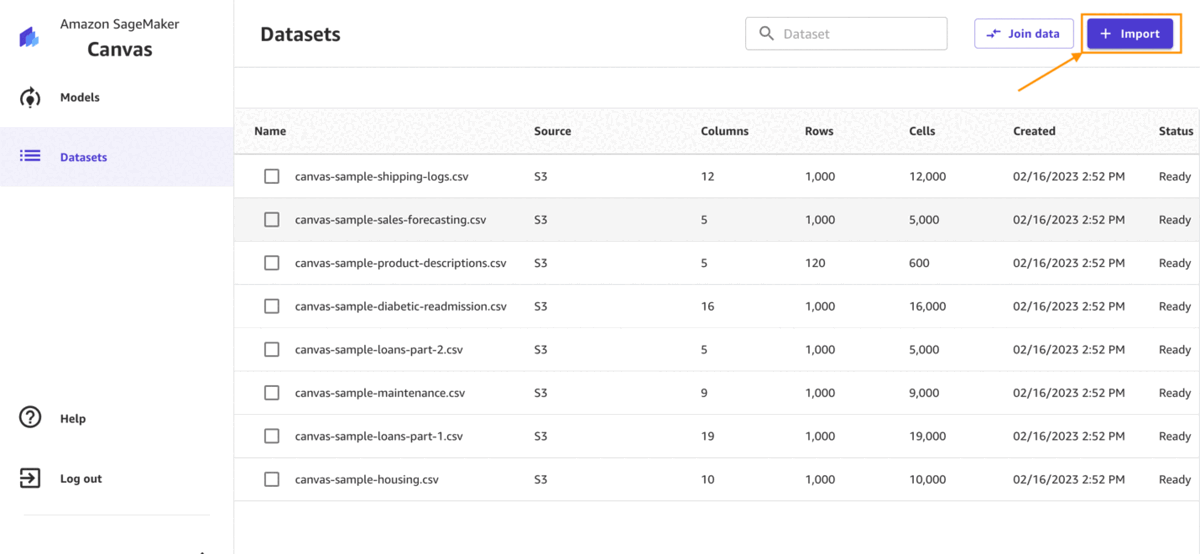This screenshot has width=1200, height=554.
Task: Check the box for canvas-sample-housing.csv
Action: pyautogui.click(x=272, y=479)
